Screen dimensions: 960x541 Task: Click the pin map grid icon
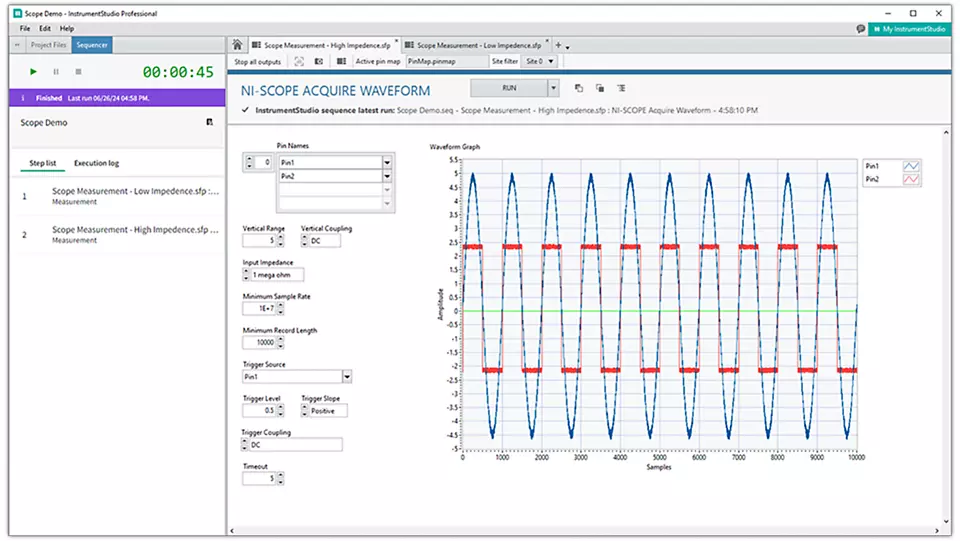pyautogui.click(x=342, y=62)
